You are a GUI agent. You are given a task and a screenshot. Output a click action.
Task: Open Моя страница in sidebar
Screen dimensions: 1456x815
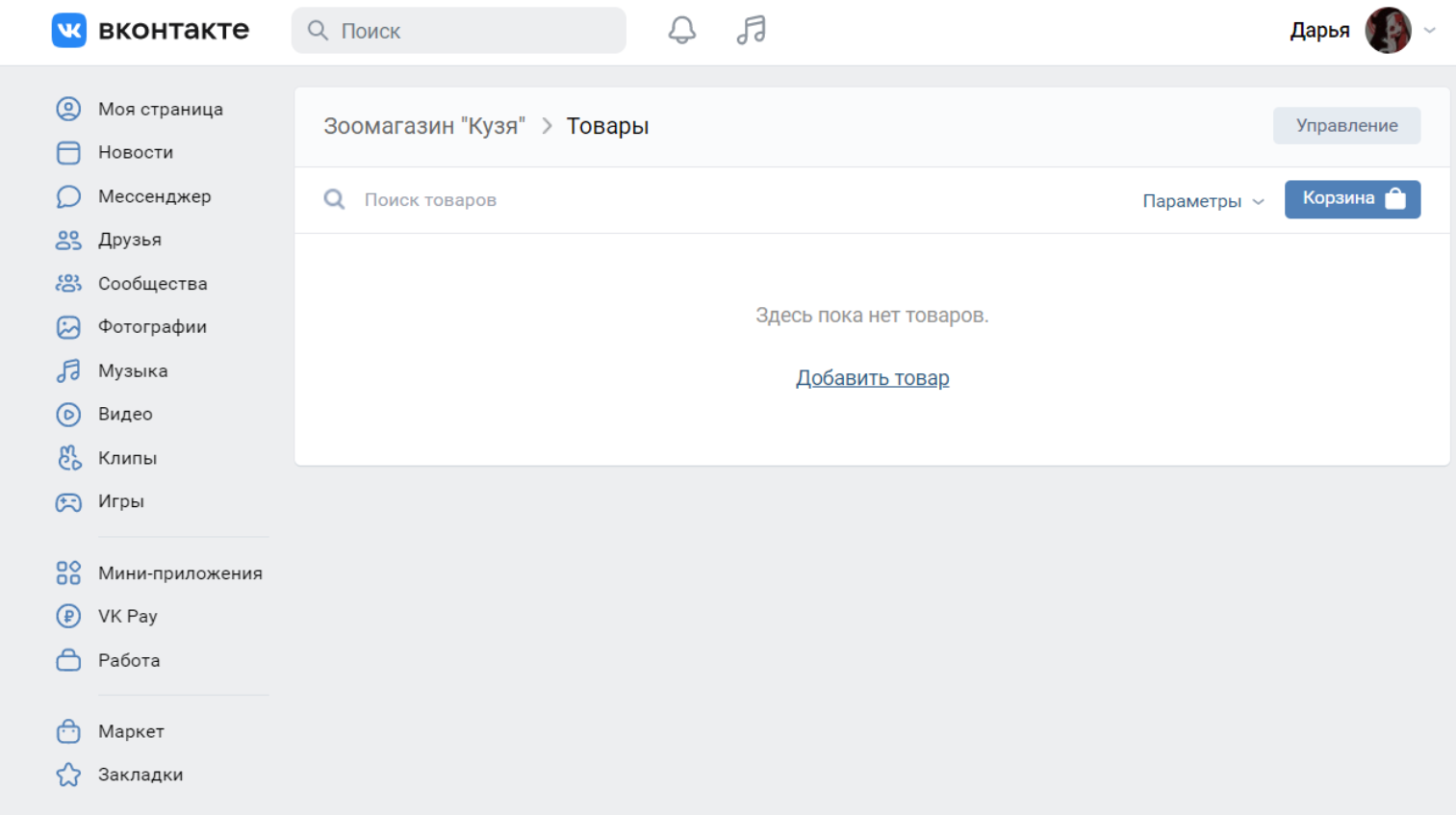point(160,109)
